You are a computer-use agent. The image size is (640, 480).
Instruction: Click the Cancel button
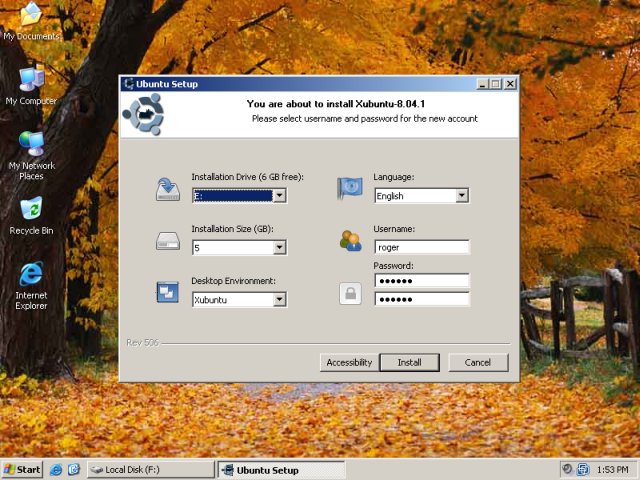pos(478,362)
